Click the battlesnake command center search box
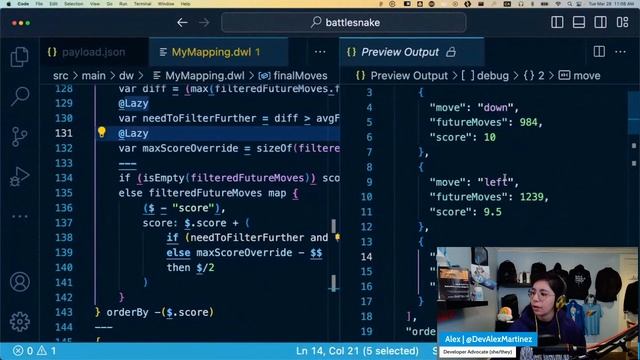 click(x=344, y=22)
